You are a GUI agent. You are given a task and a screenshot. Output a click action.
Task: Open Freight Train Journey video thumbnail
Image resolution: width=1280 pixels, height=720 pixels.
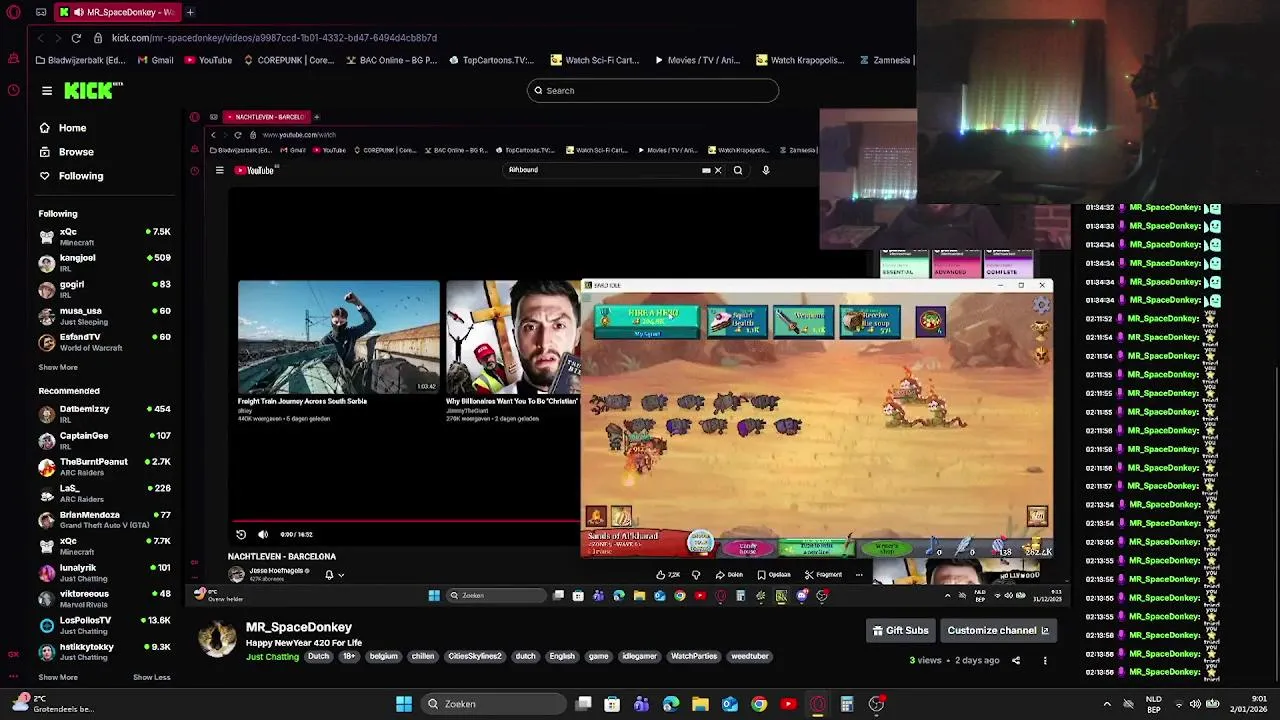click(338, 337)
